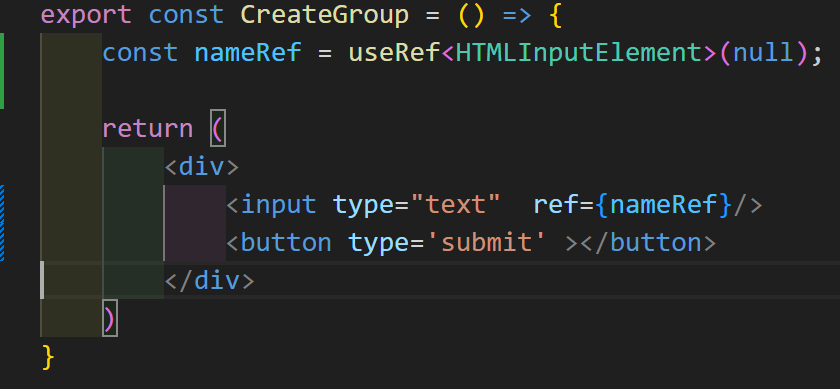Click 'nameRef' inside the curly braces
The width and height of the screenshot is (840, 389).
(x=663, y=205)
